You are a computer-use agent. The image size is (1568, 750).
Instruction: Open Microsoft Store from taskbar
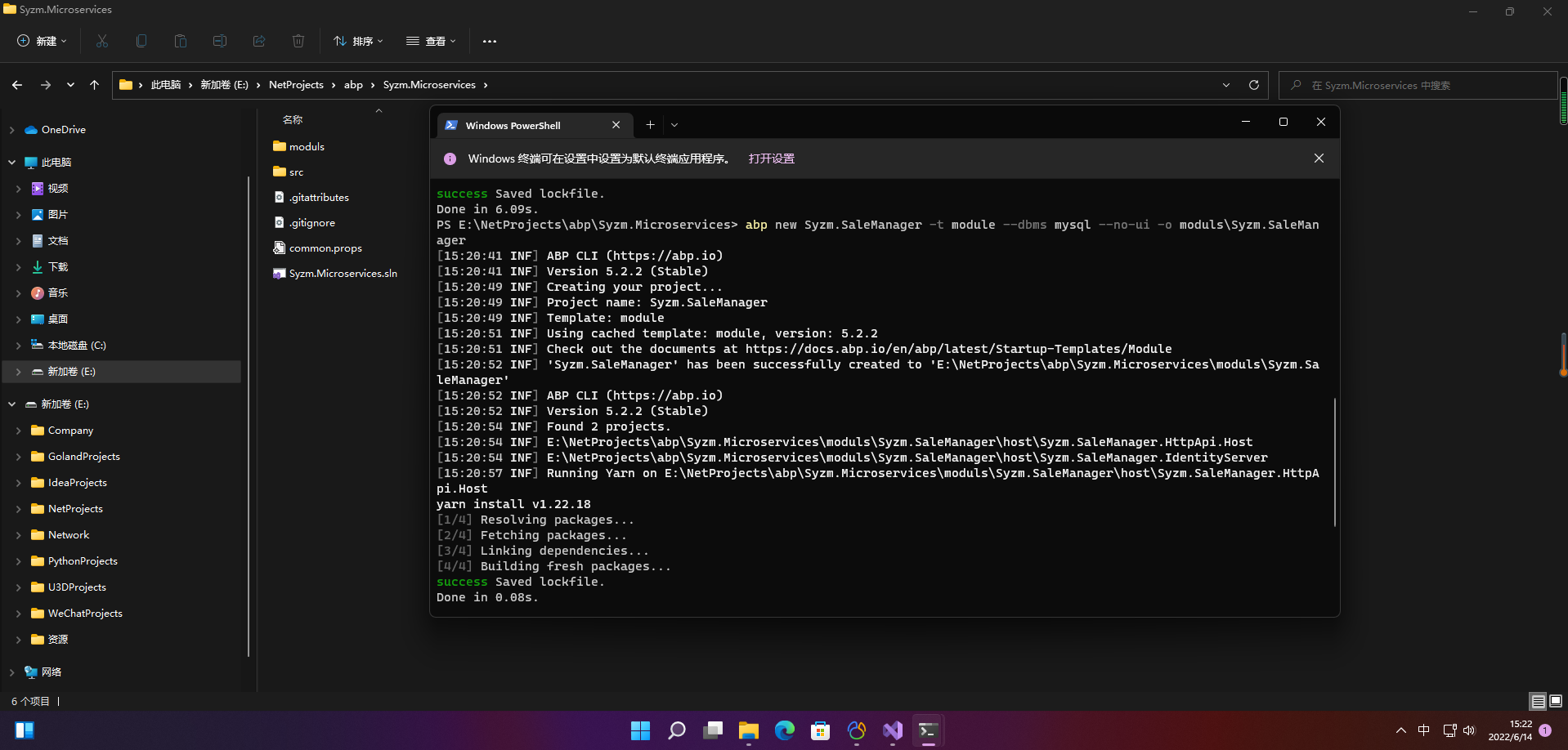821,730
